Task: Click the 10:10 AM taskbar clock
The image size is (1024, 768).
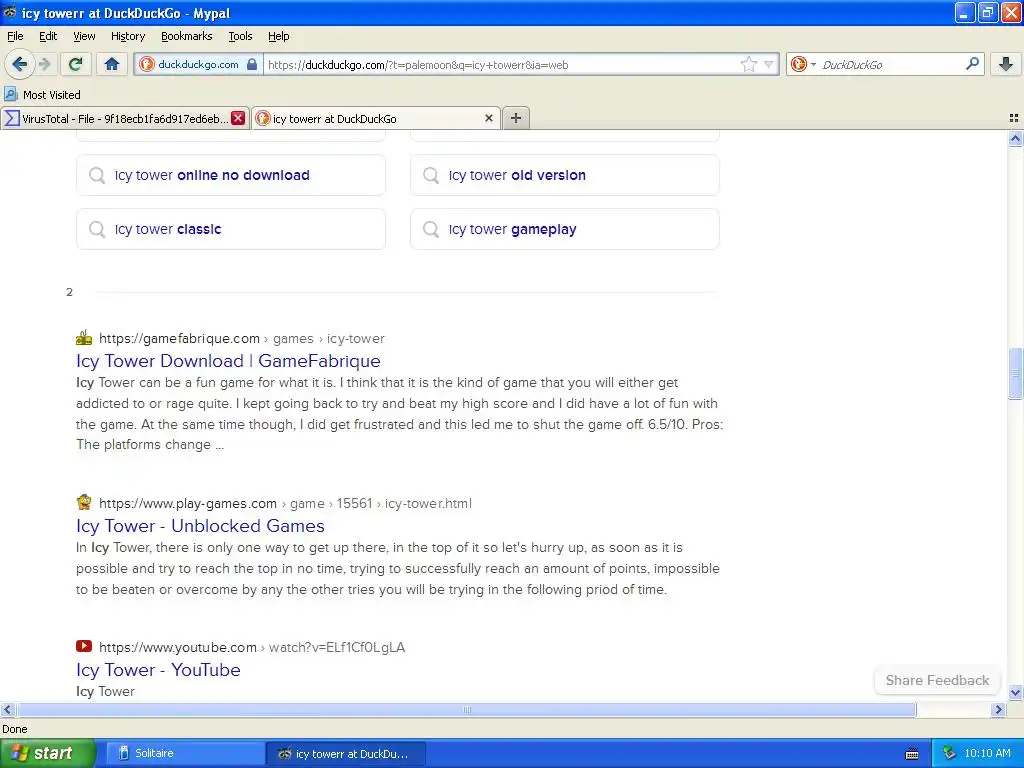Action: (987, 753)
